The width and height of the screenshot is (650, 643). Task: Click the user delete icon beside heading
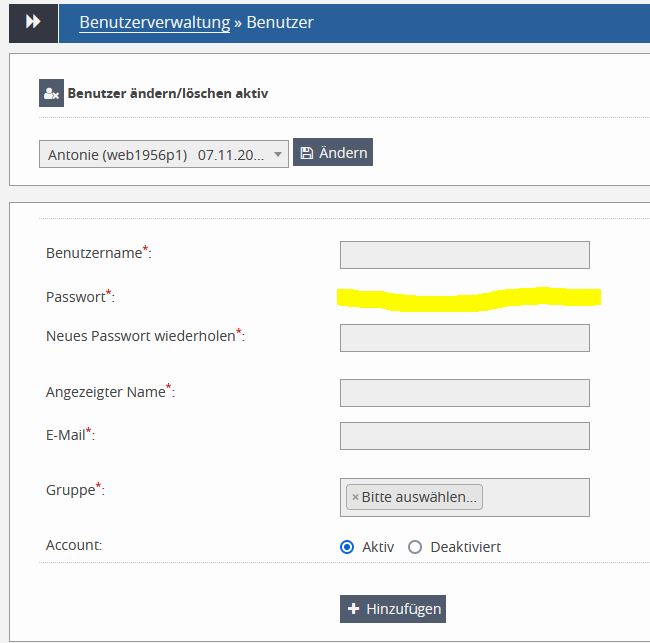point(51,93)
